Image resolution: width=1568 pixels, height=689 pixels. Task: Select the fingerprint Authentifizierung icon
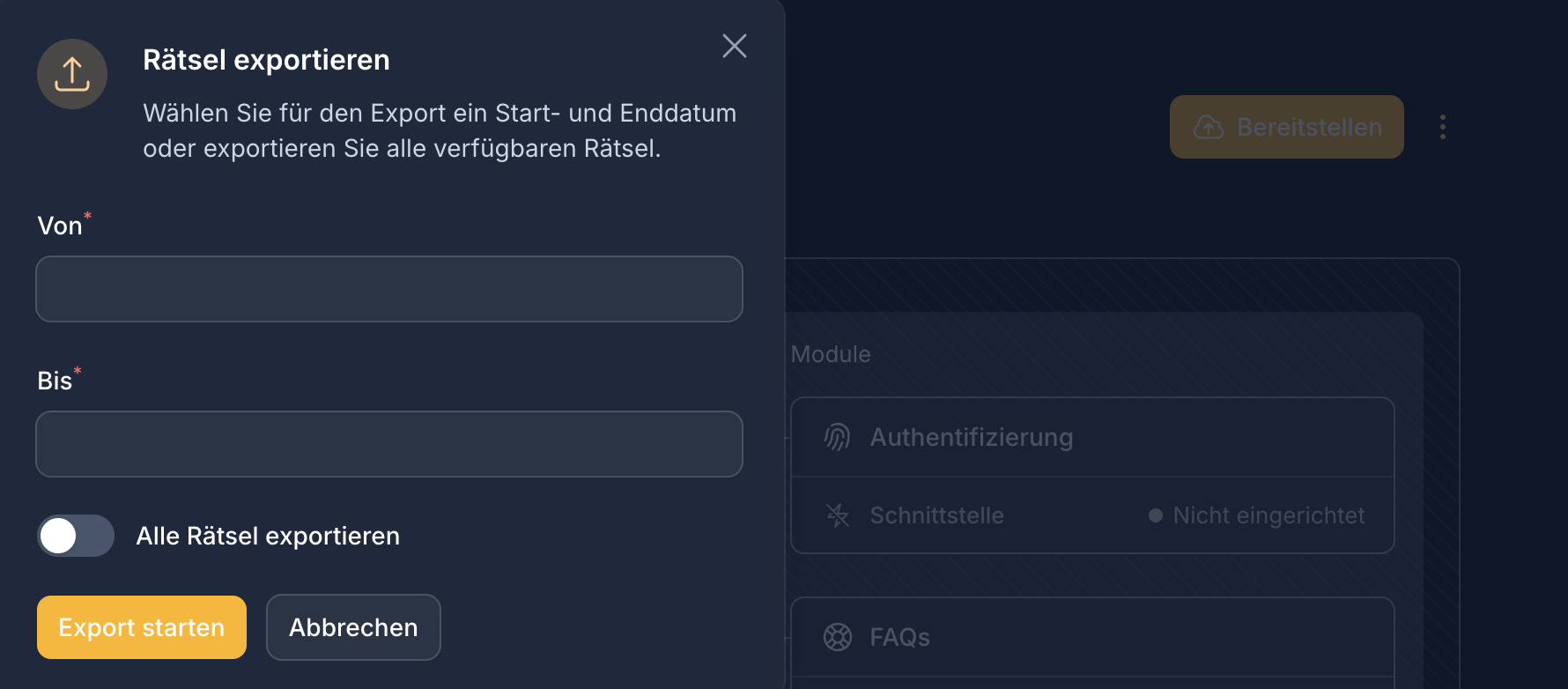837,436
